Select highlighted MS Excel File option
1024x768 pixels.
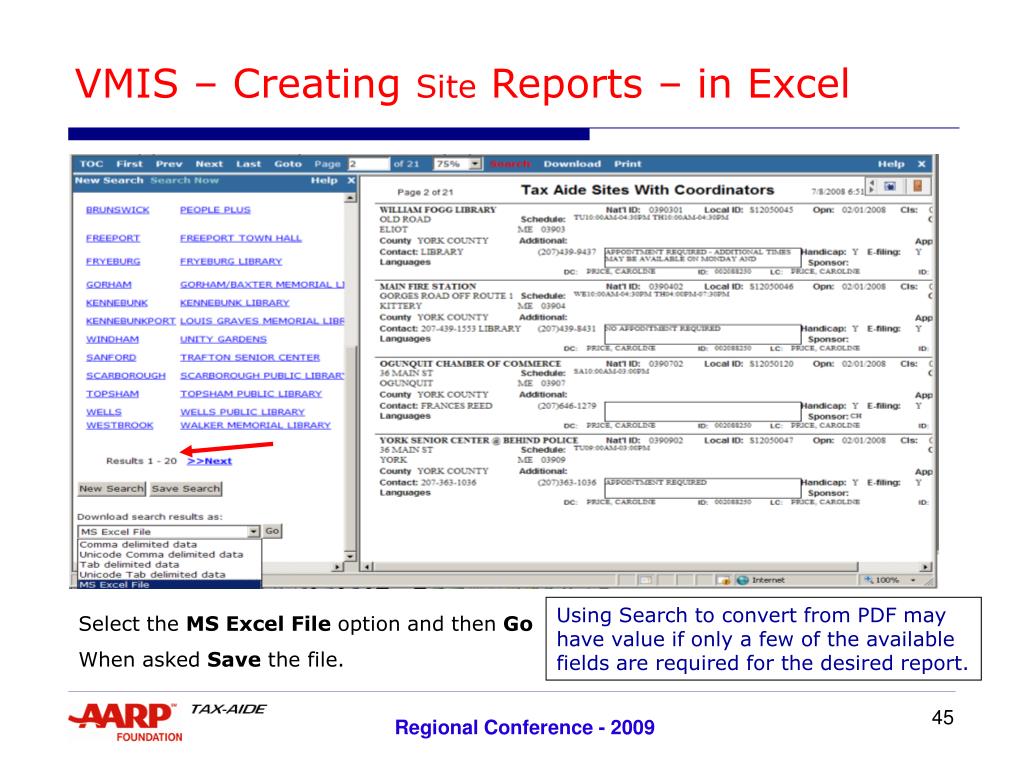169,584
